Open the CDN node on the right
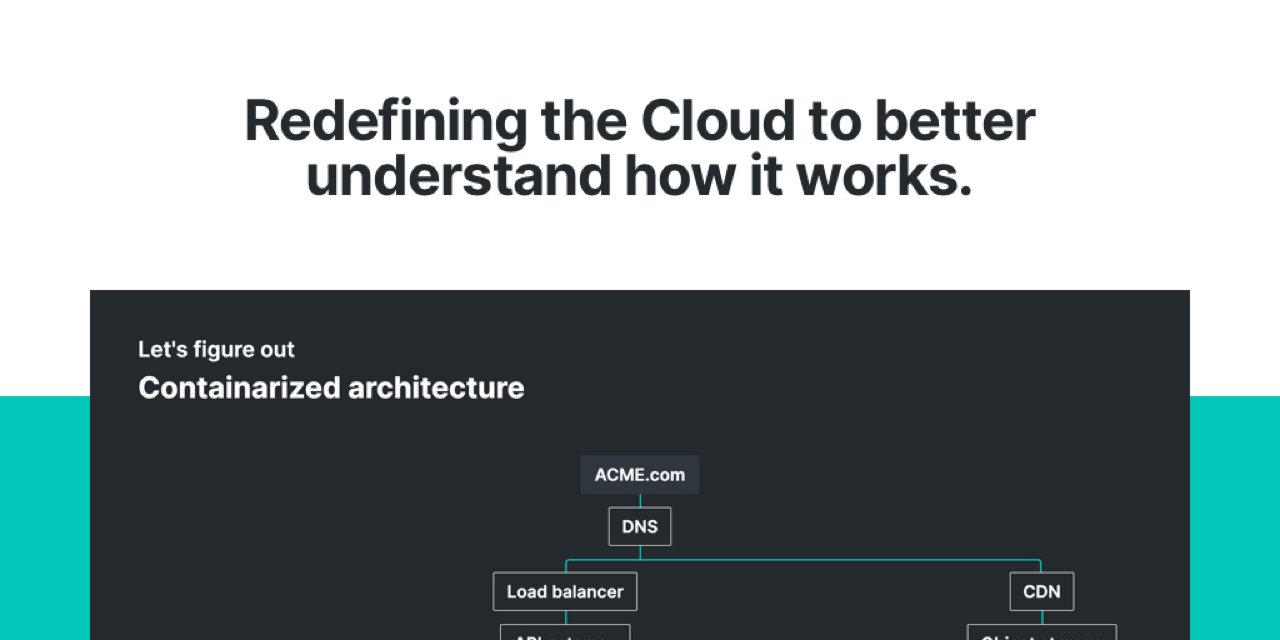 (1041, 591)
